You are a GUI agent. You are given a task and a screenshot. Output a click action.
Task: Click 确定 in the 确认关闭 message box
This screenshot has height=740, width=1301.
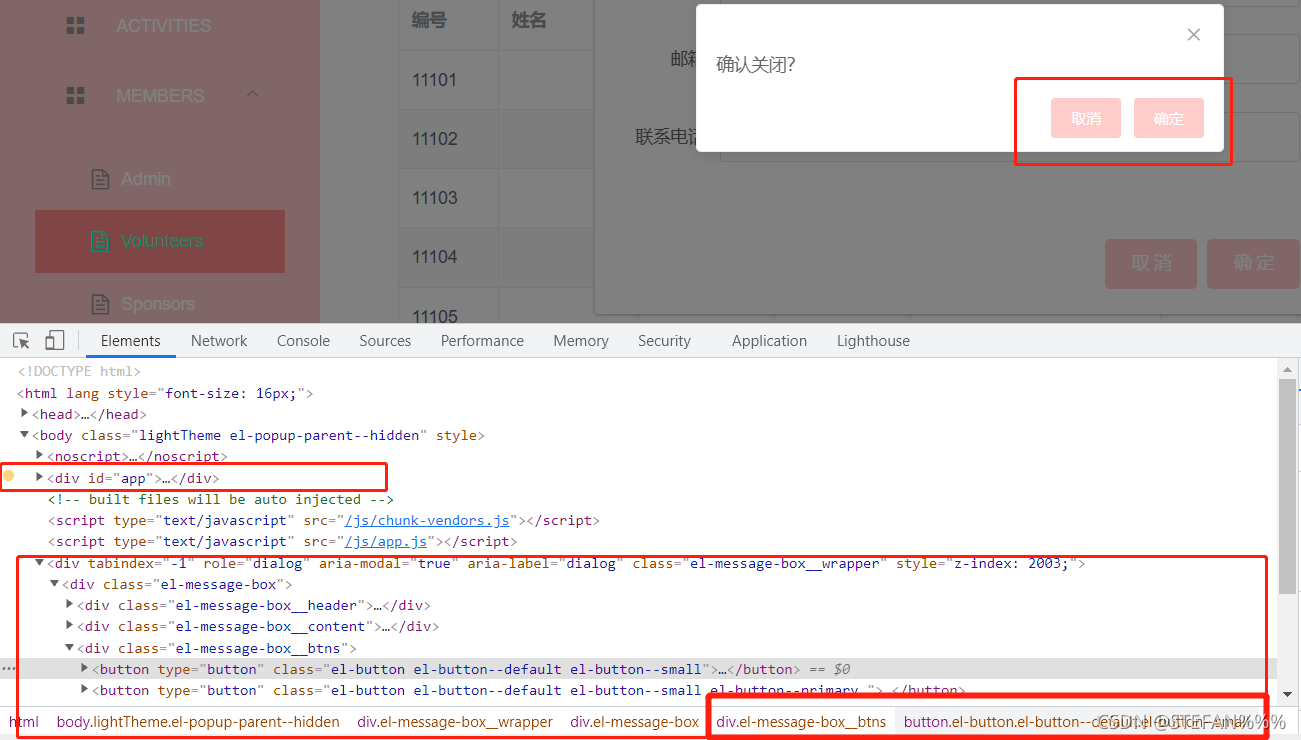(x=1169, y=118)
